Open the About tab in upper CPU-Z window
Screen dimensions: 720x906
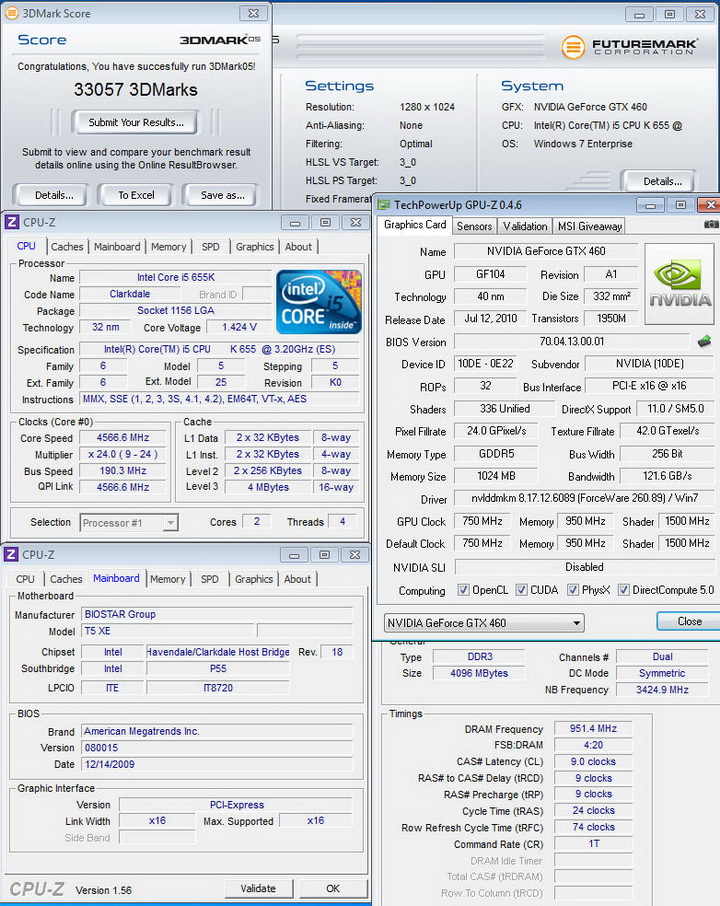[x=298, y=247]
